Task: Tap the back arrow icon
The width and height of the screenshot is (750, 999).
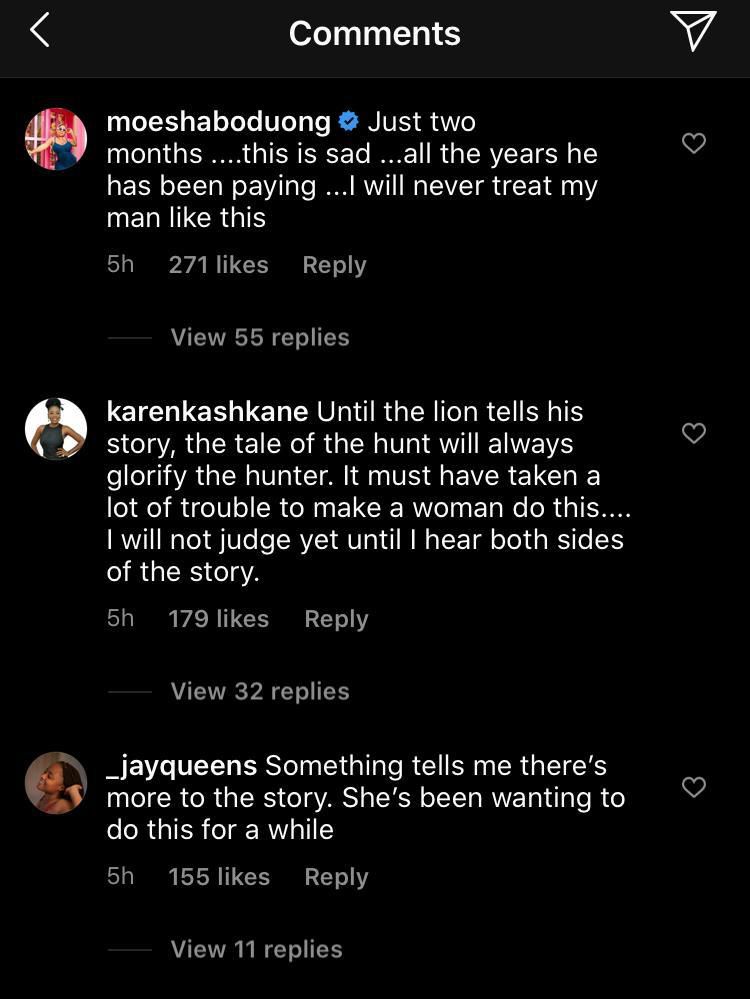Action: pyautogui.click(x=39, y=31)
